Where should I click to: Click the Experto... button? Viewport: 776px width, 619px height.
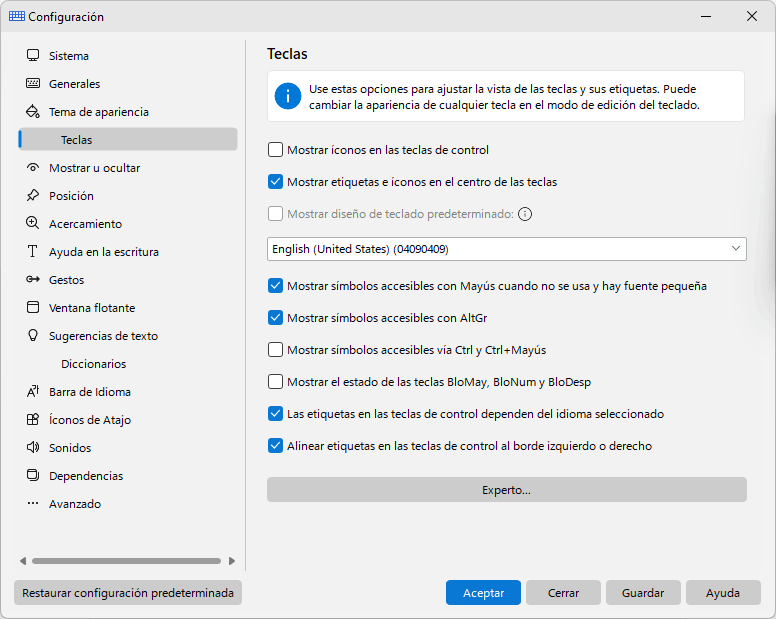pos(507,490)
